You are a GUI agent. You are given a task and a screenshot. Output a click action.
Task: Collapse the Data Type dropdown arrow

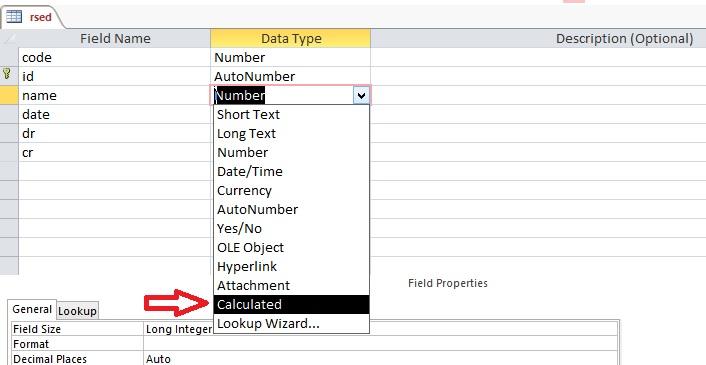(361, 95)
